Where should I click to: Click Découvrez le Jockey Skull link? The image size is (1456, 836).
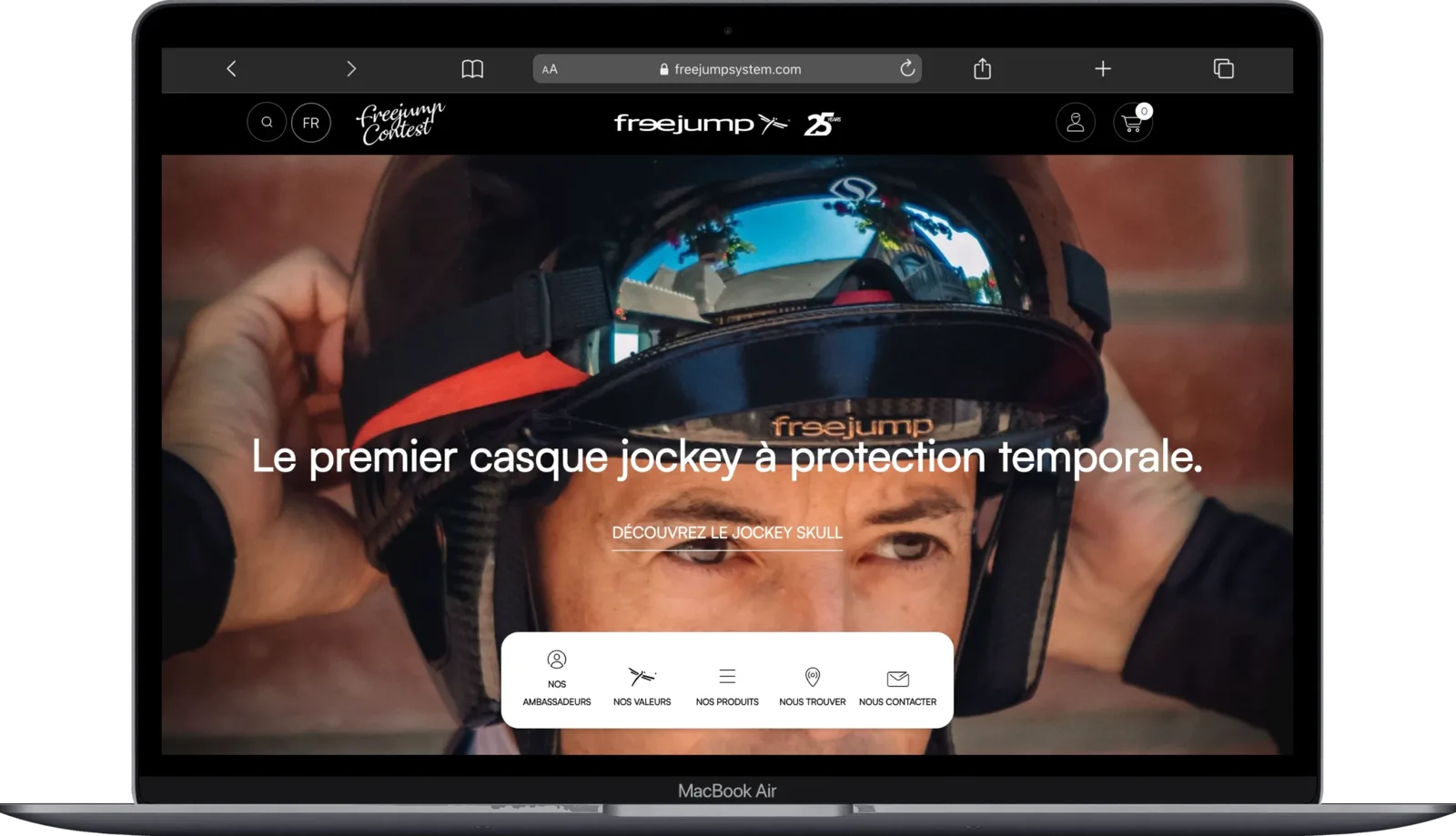(727, 533)
